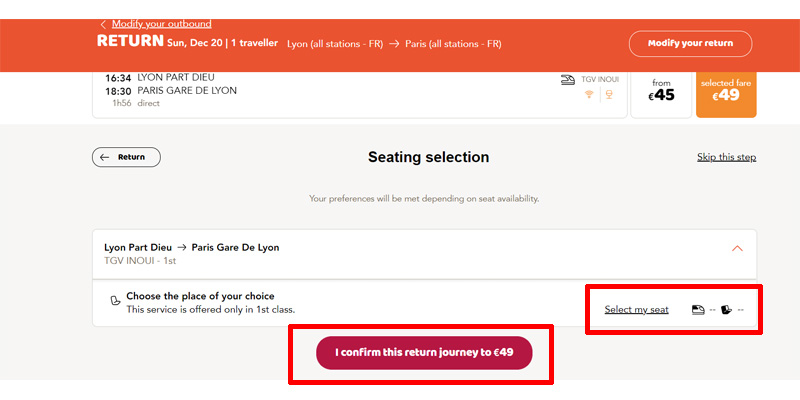Click the black seat number icon at right

(727, 309)
